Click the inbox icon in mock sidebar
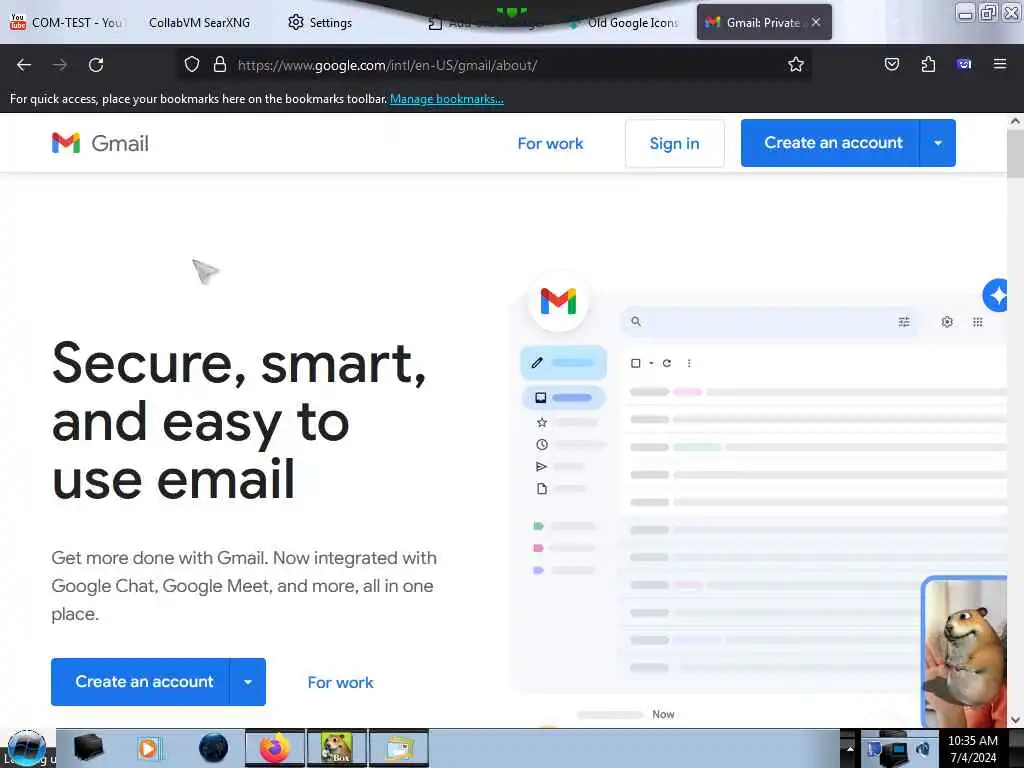Viewport: 1024px width, 768px height. (x=541, y=398)
